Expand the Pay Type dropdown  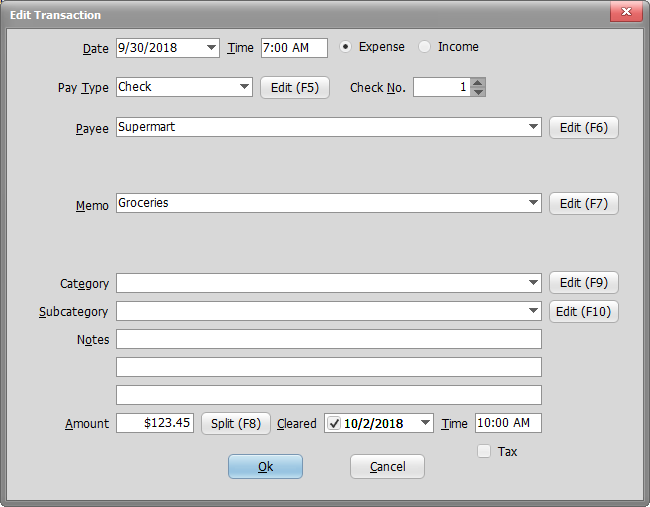click(x=245, y=87)
